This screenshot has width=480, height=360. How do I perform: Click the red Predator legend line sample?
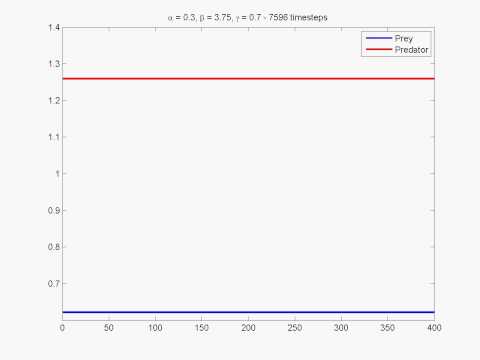pyautogui.click(x=379, y=49)
